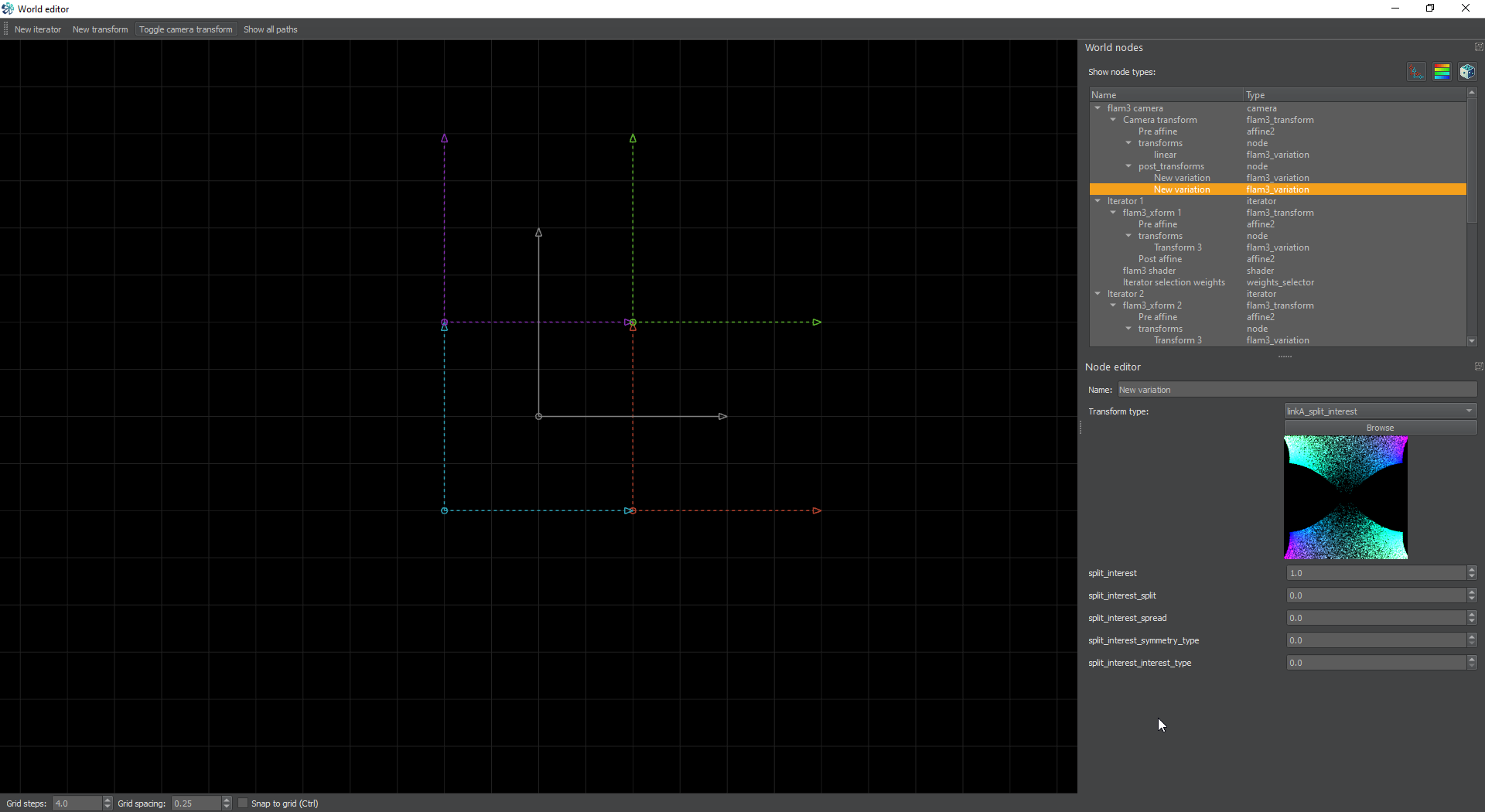Viewport: 1485px width, 812px height.
Task: Select the Post affine row
Action: (x=1278, y=259)
